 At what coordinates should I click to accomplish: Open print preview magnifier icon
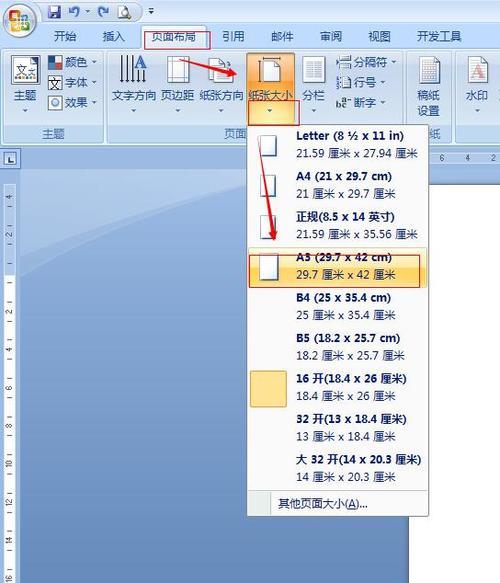point(124,12)
